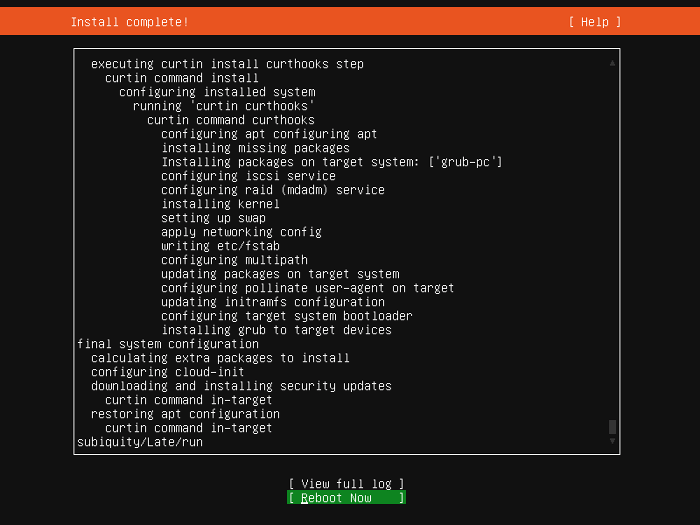Open the Help menu in header

click(595, 22)
